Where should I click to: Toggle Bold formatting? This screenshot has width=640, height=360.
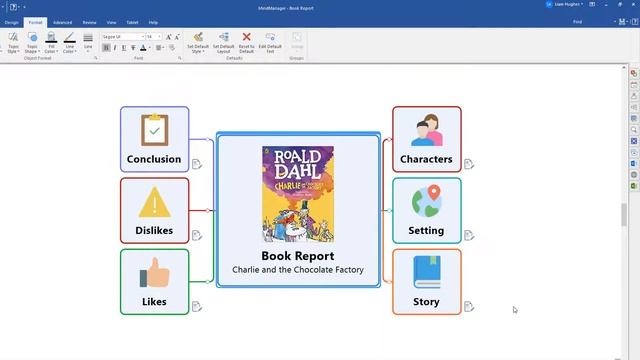[106, 48]
